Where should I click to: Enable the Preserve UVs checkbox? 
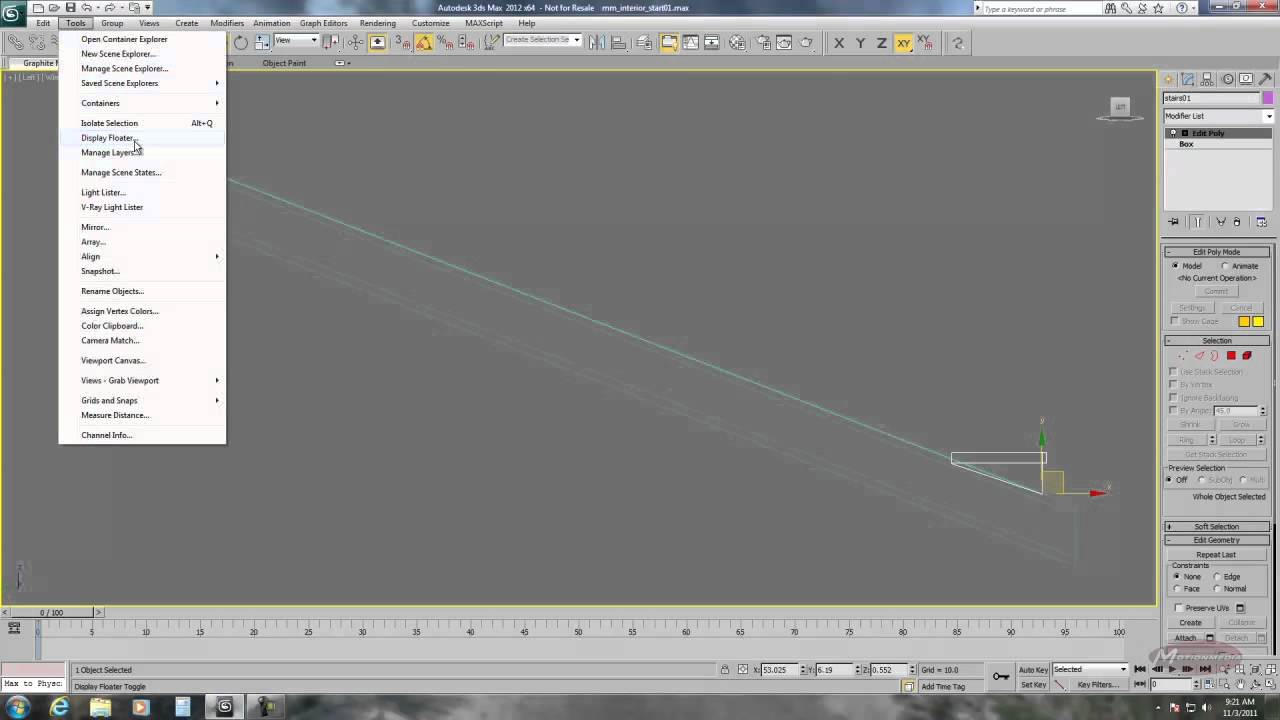[1178, 608]
